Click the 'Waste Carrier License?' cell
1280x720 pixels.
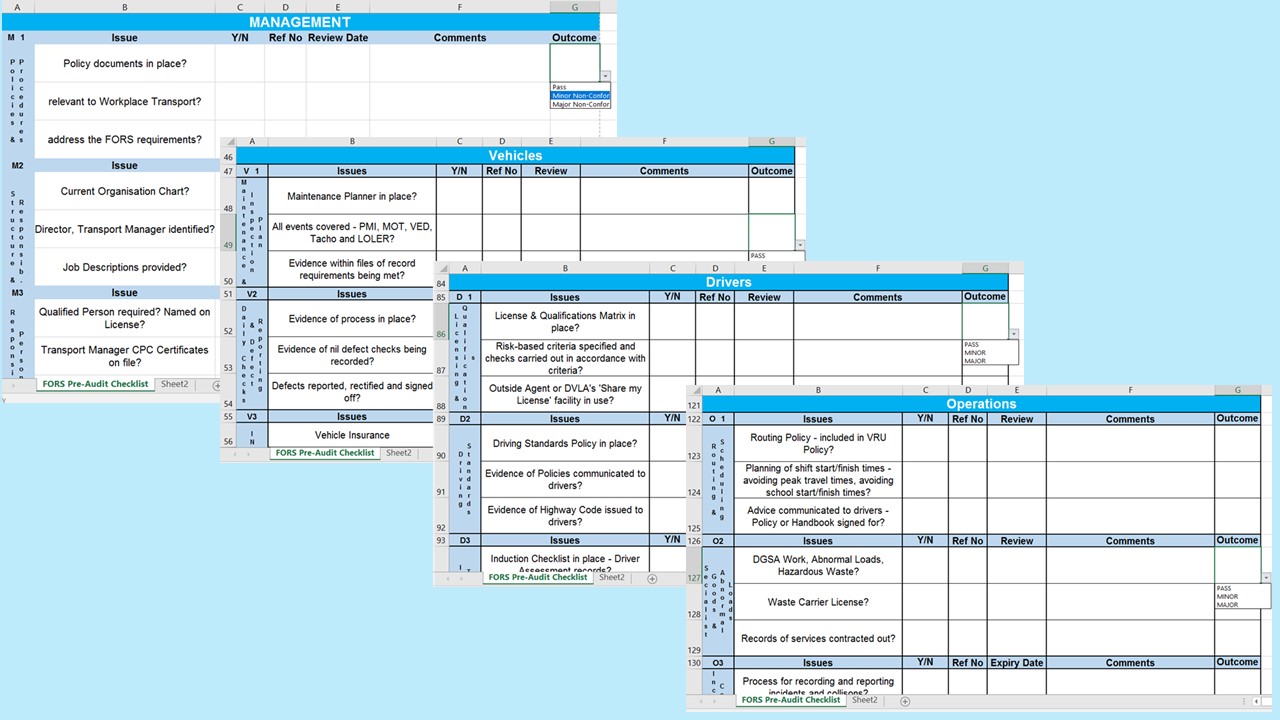[x=817, y=602]
